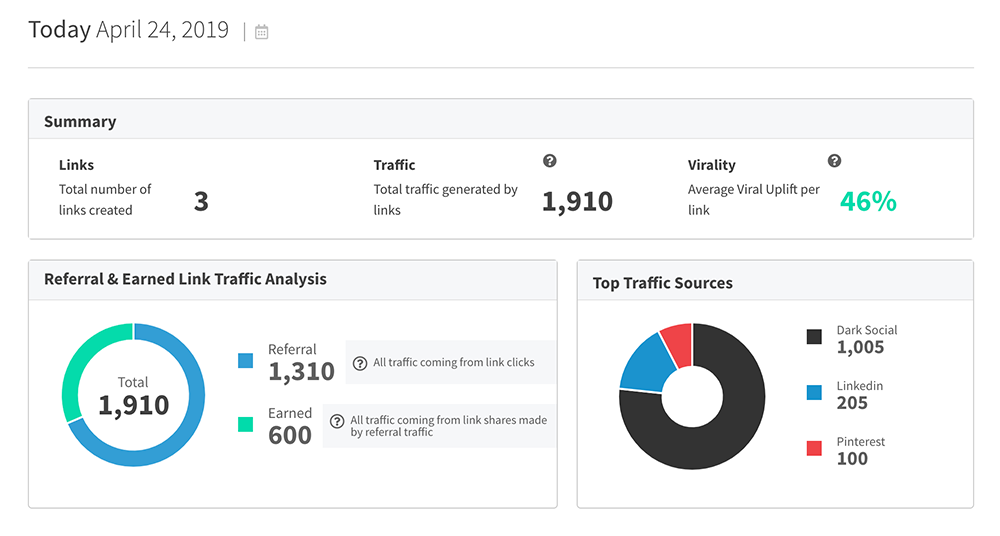Open the calendar date picker icon
Image resolution: width=1000 pixels, height=536 pixels.
[x=261, y=32]
